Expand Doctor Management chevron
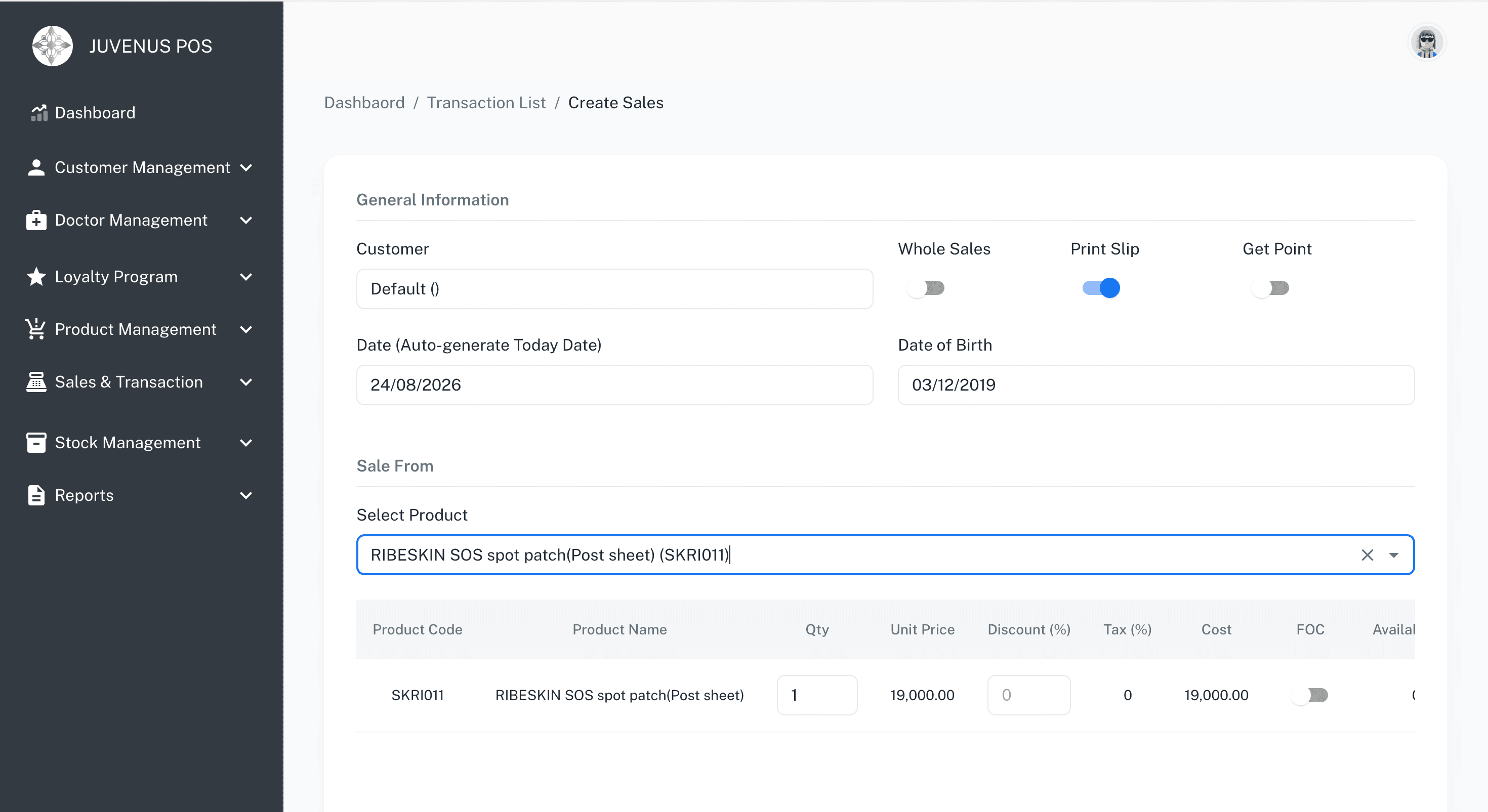The image size is (1488, 812). click(246, 220)
